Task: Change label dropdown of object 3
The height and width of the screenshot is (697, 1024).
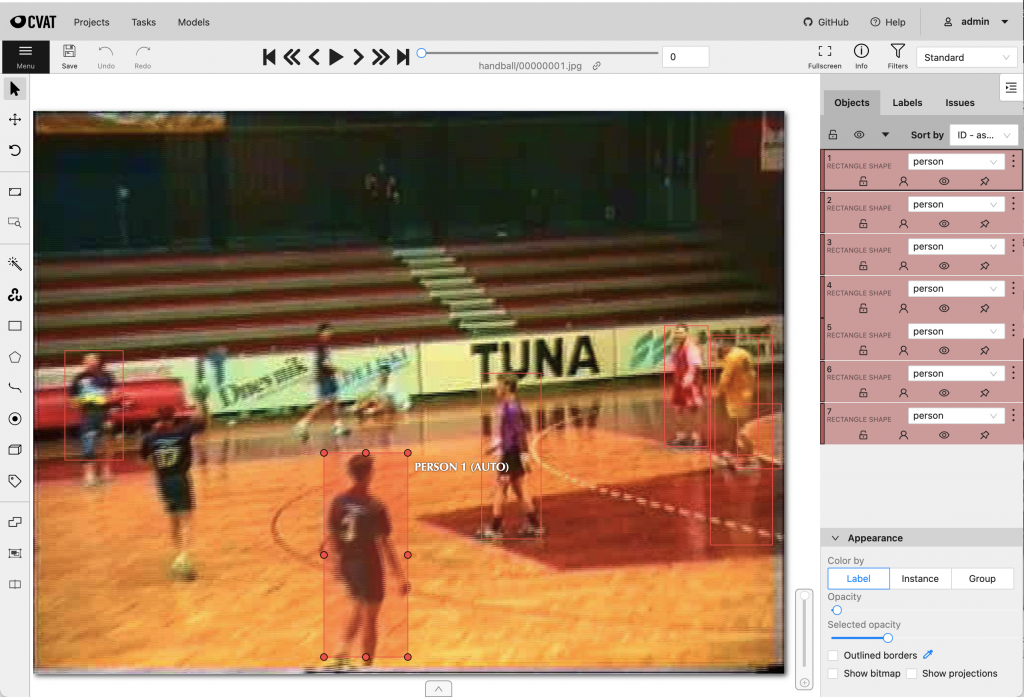Action: 954,246
